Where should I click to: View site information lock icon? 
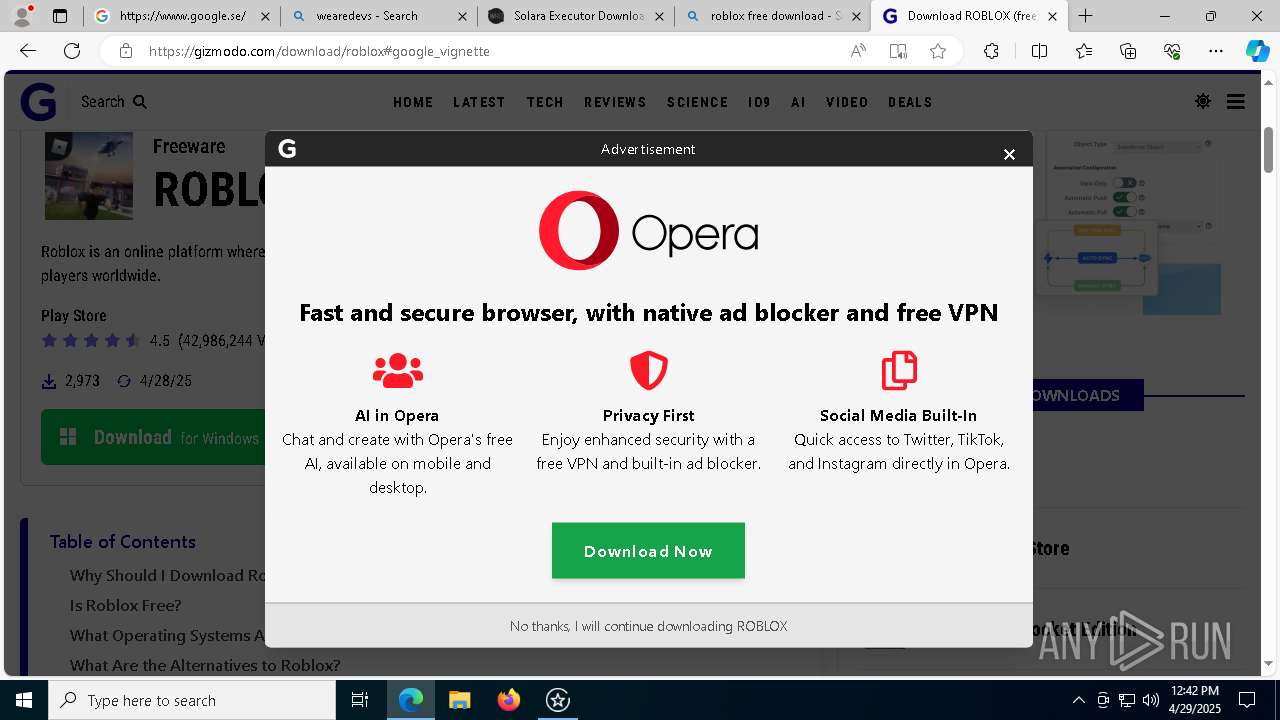[125, 51]
